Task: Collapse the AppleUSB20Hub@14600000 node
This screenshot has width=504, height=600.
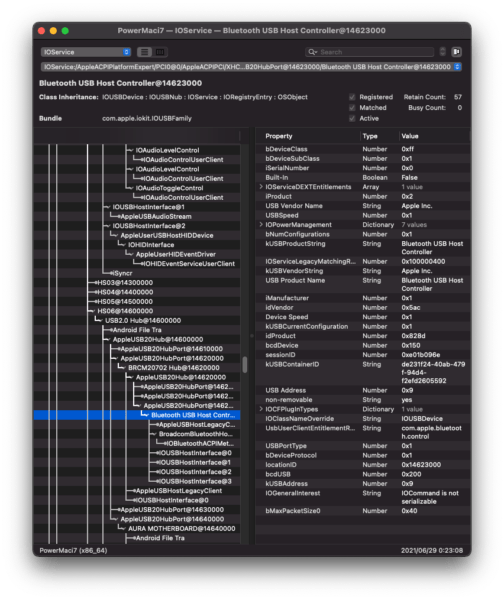Action: [x=107, y=339]
